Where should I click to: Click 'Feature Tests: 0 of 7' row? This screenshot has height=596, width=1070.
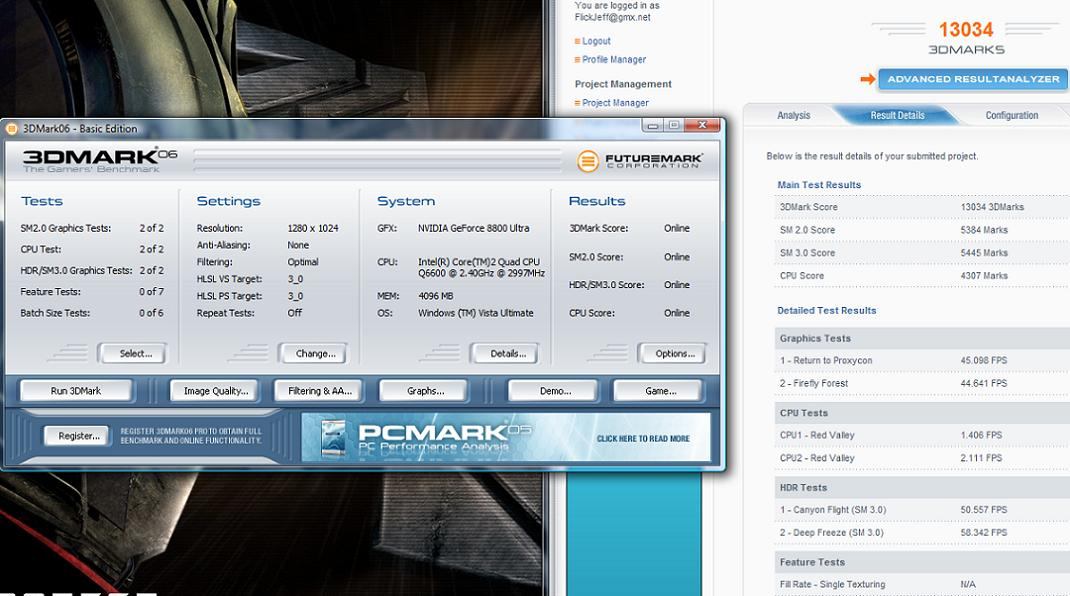[92, 292]
